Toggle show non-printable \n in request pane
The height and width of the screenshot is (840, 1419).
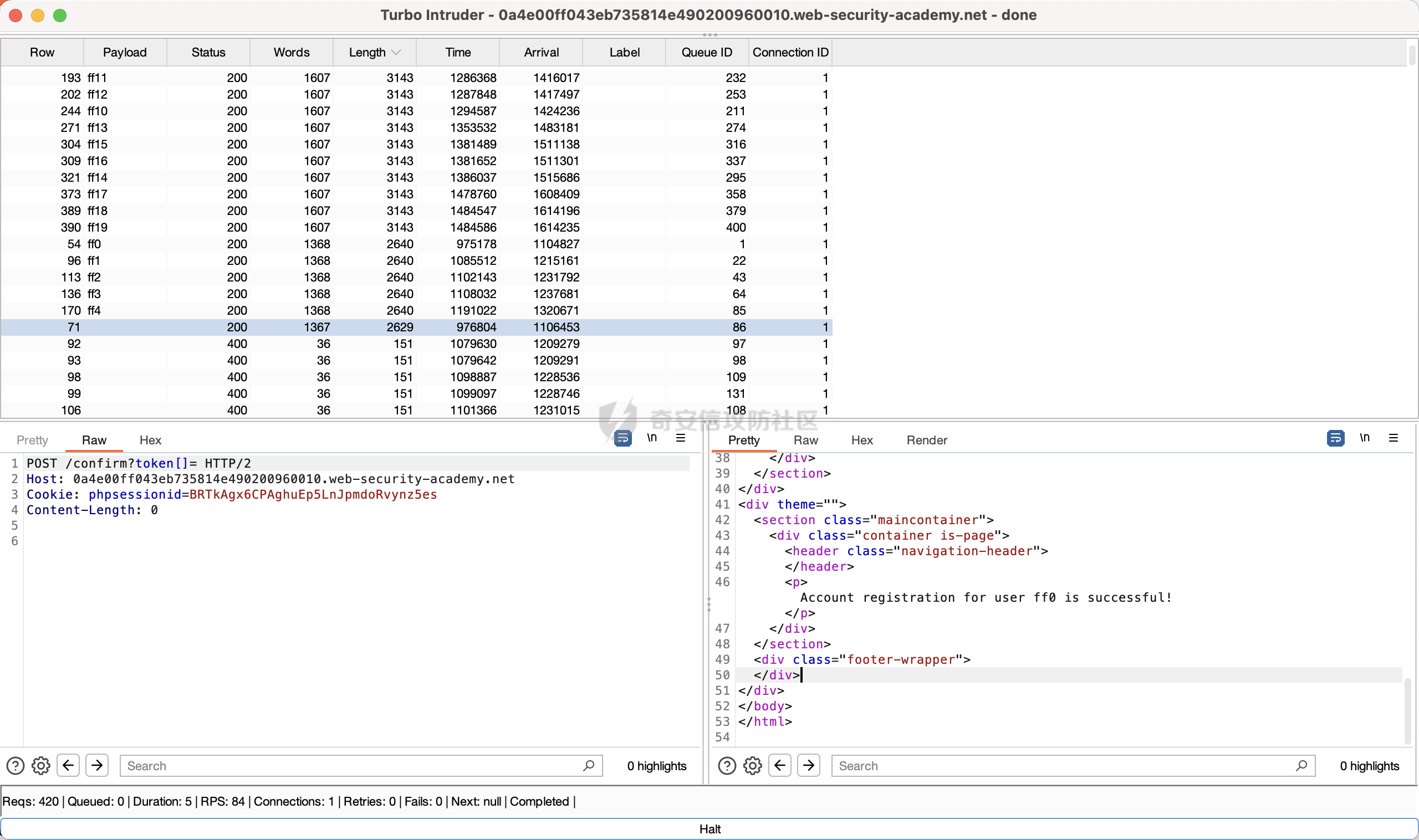[652, 438]
